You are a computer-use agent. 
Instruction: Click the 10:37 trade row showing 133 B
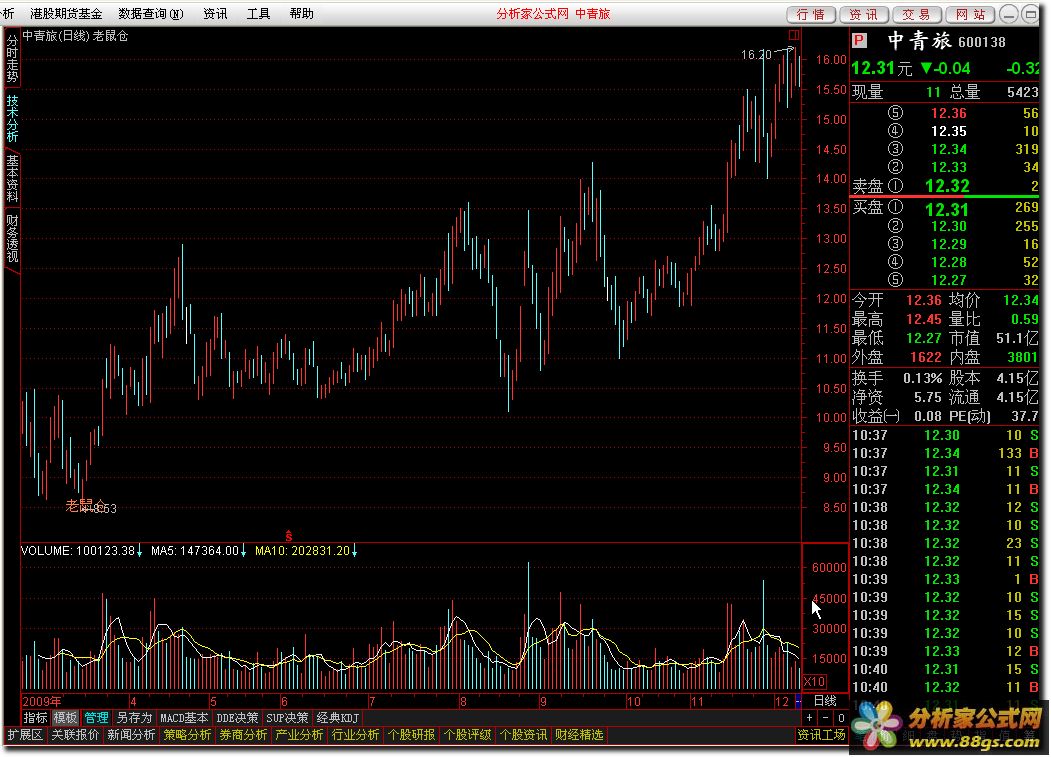point(945,453)
